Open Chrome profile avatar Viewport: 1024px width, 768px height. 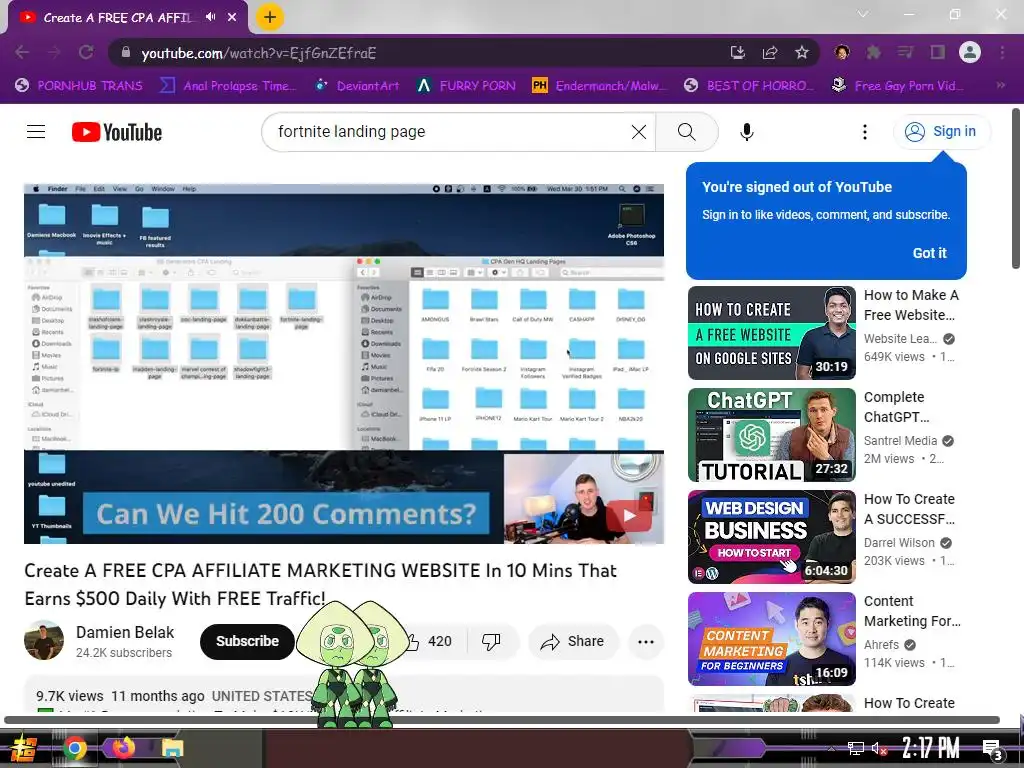(x=970, y=52)
